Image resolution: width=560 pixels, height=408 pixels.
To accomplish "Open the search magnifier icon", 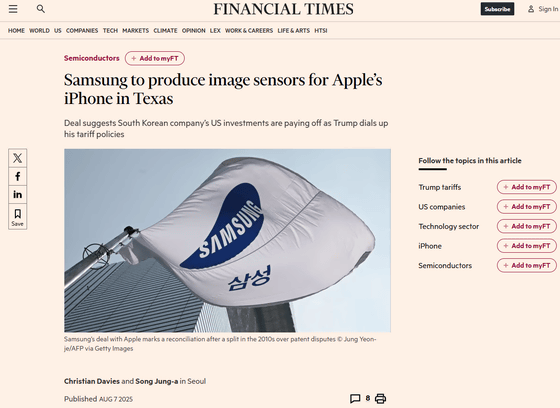I will point(41,9).
